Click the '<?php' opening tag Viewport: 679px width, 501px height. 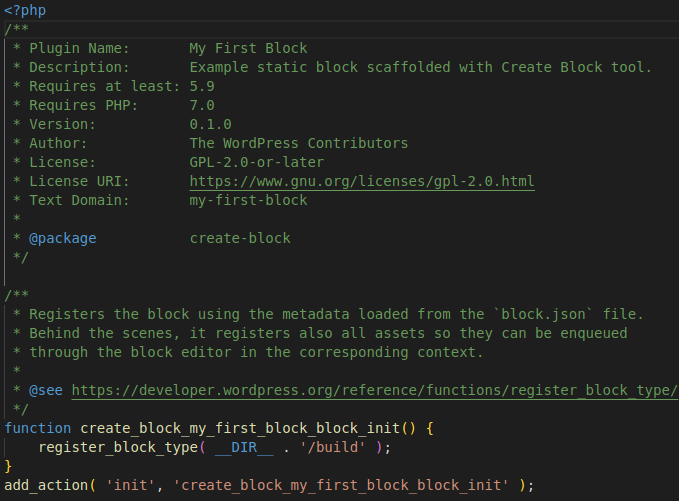(x=25, y=10)
